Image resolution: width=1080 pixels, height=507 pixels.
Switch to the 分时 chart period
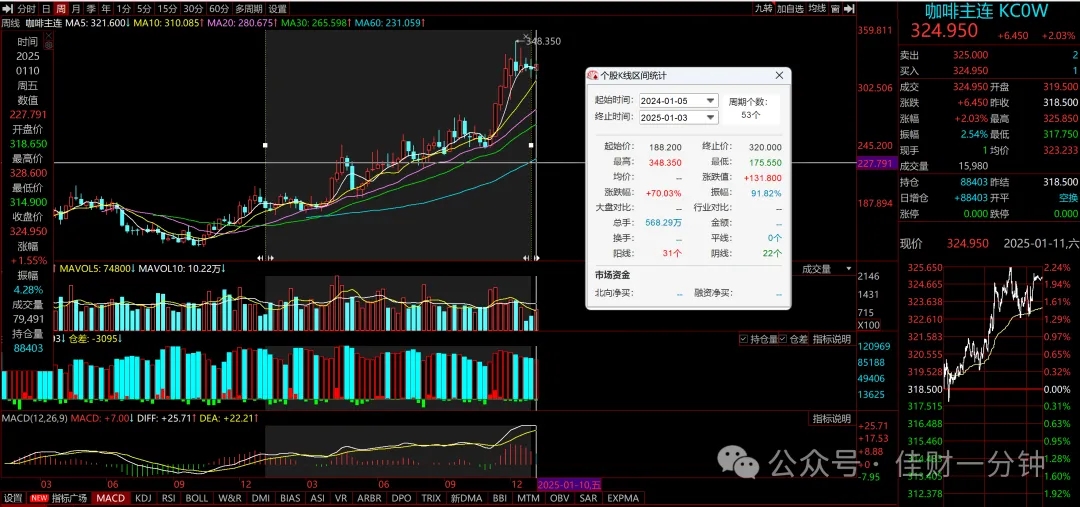[27, 9]
